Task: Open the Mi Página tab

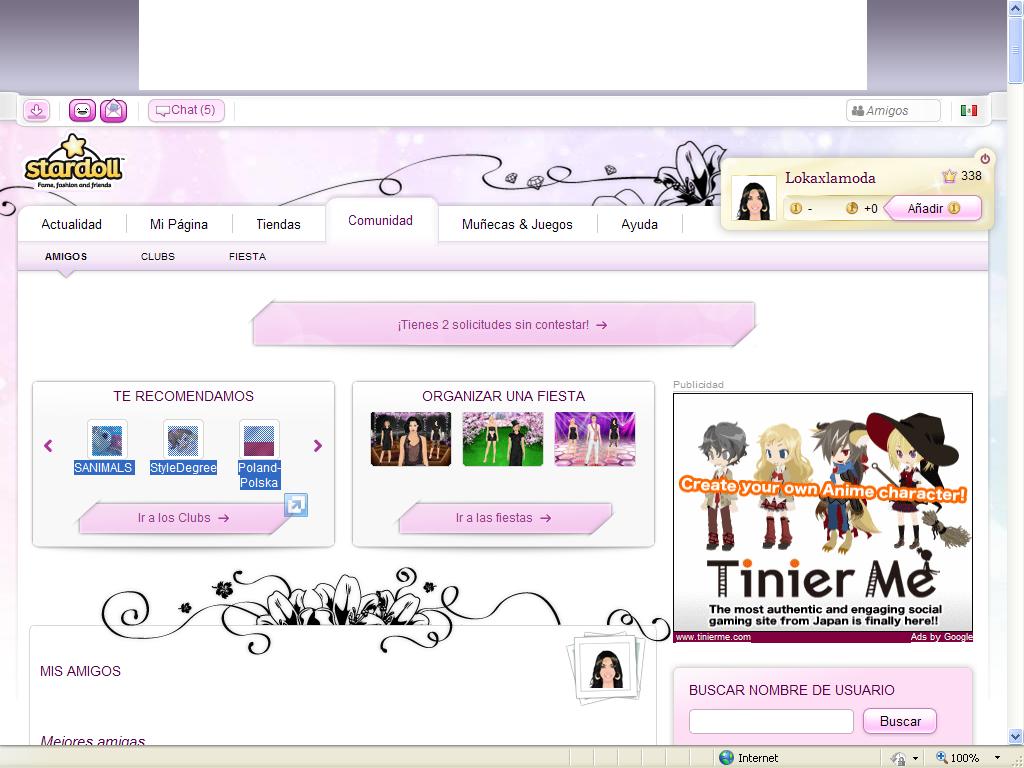Action: (179, 224)
